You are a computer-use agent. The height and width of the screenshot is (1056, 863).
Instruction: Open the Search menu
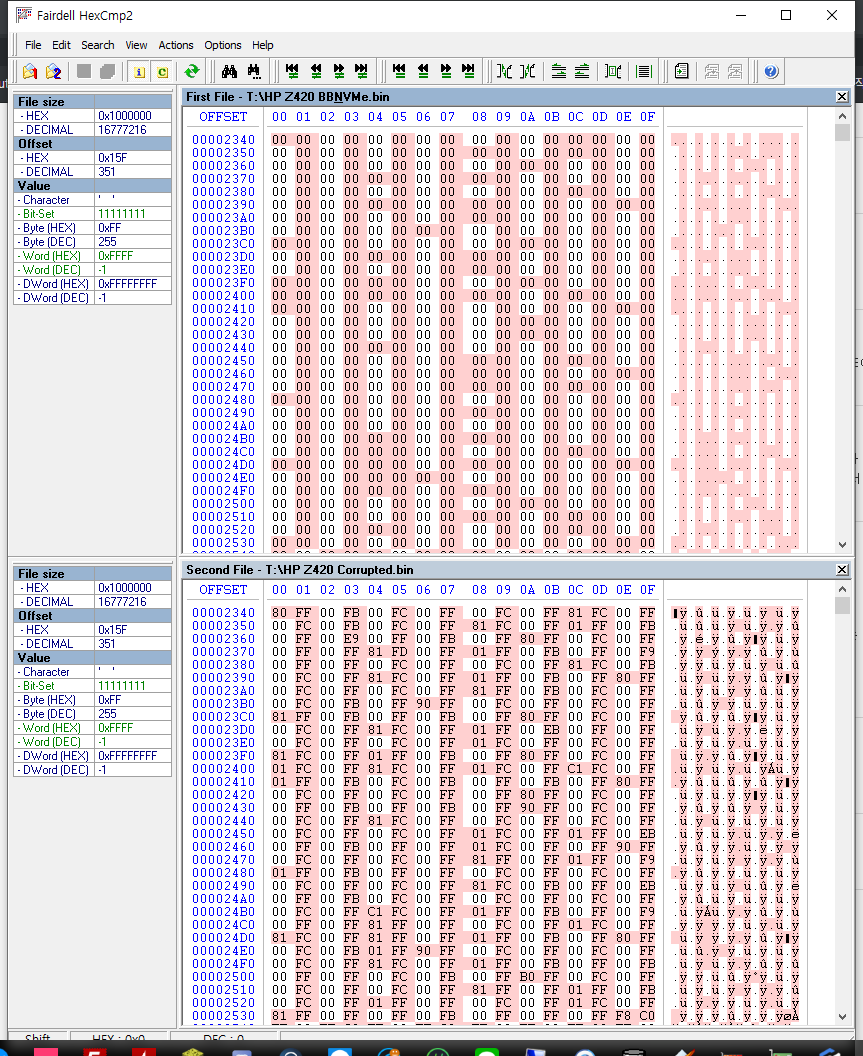(98, 45)
